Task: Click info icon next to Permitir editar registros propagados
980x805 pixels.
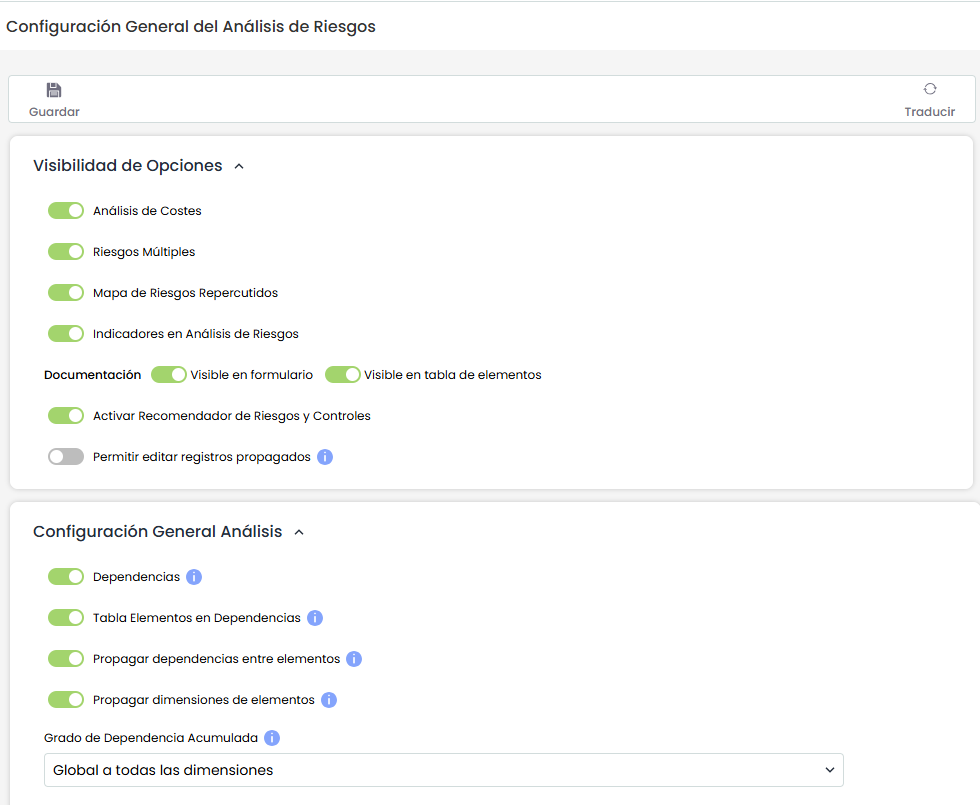Action: (325, 457)
